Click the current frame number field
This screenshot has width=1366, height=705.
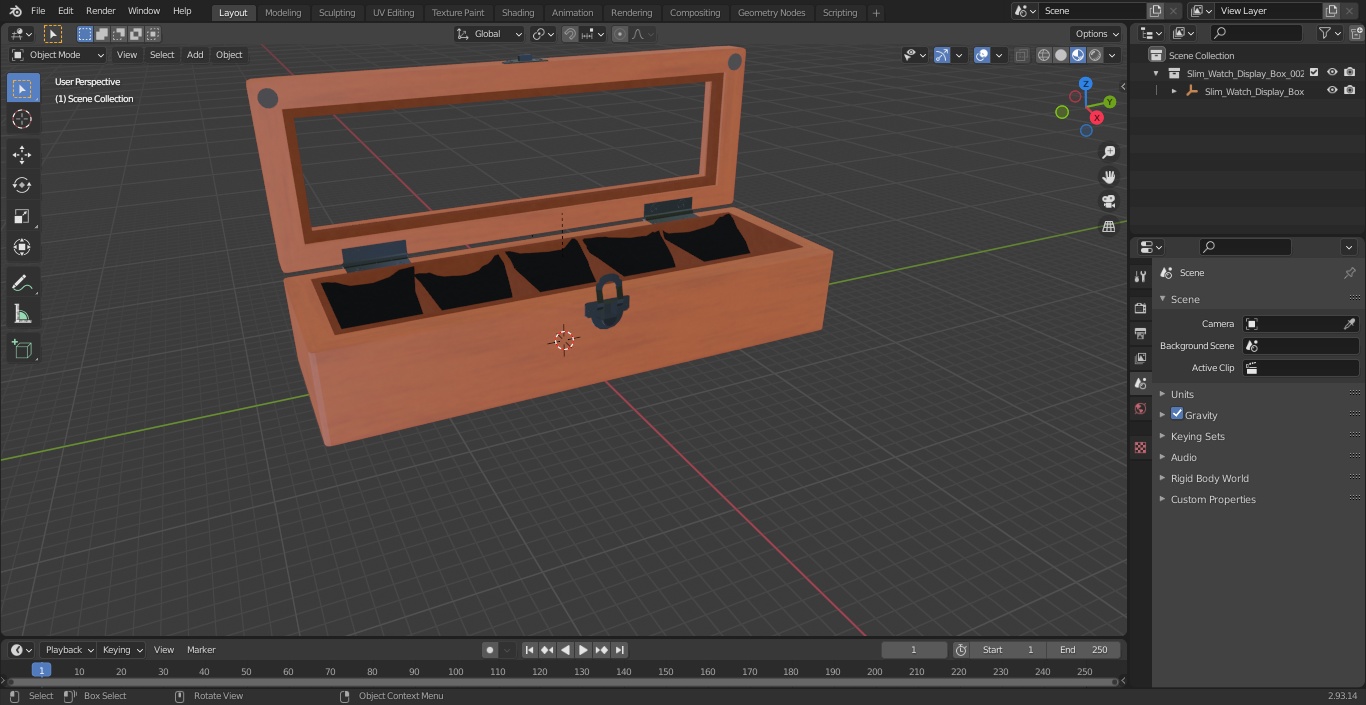(x=914, y=650)
